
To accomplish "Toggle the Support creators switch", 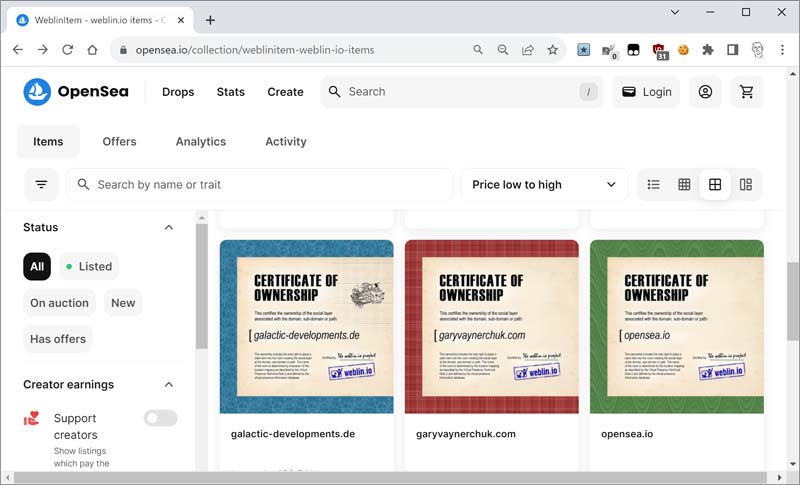I will click(x=160, y=418).
